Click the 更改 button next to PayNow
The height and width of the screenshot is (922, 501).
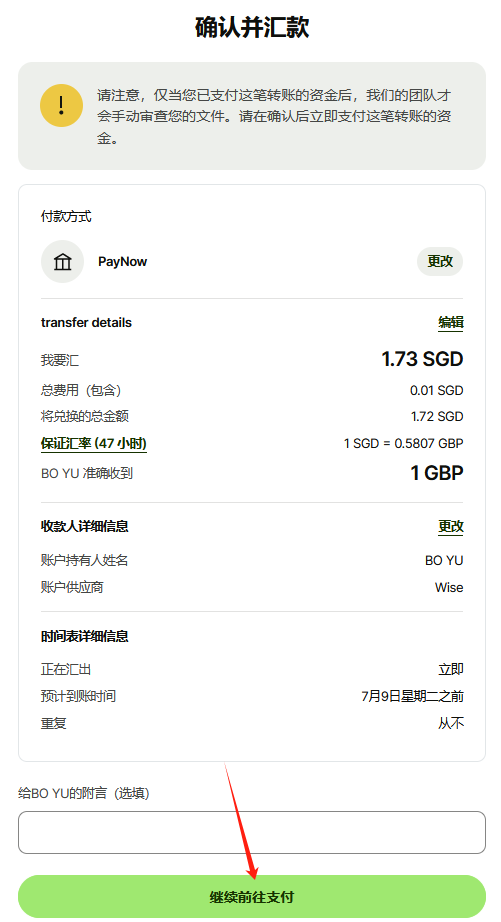[x=440, y=261]
